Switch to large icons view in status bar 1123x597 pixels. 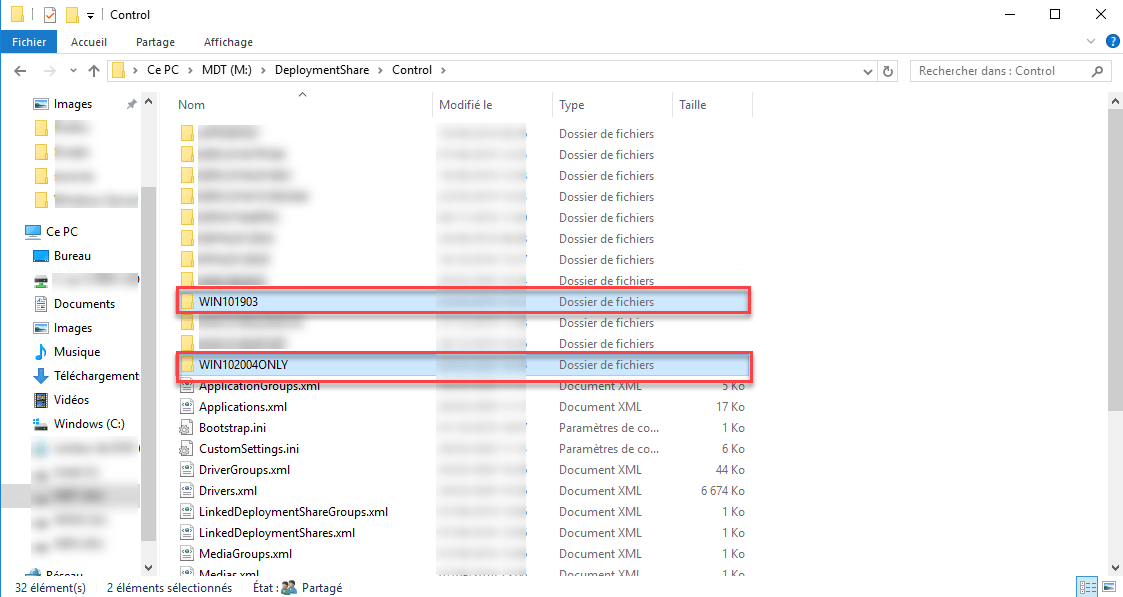pos(1109,586)
